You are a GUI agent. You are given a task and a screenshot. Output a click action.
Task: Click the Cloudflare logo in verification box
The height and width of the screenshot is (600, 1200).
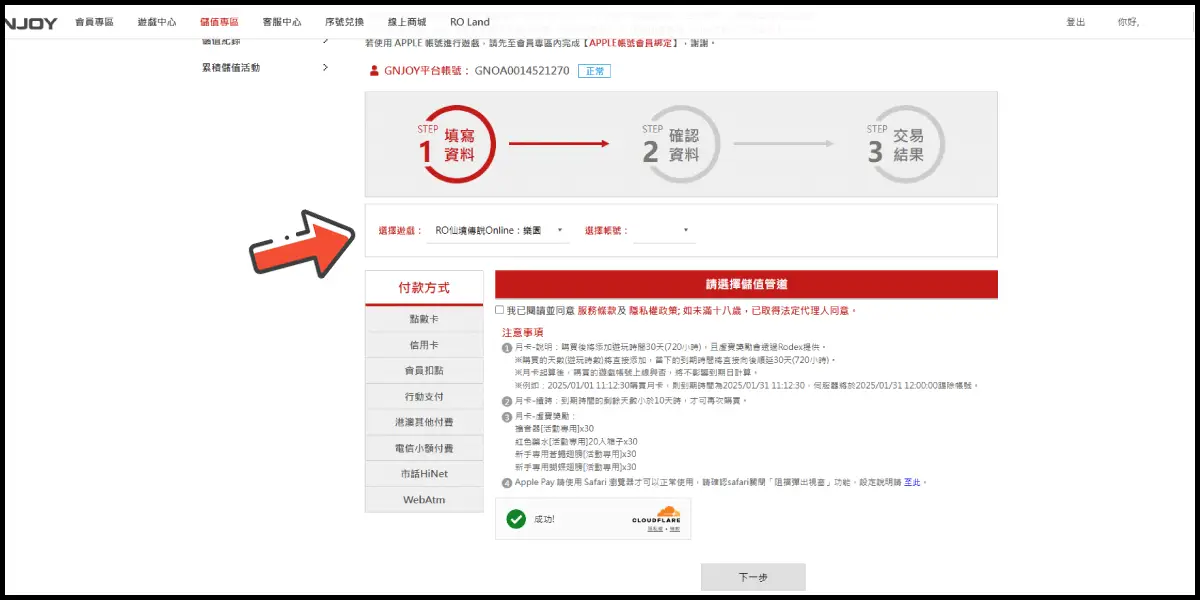[x=655, y=516]
